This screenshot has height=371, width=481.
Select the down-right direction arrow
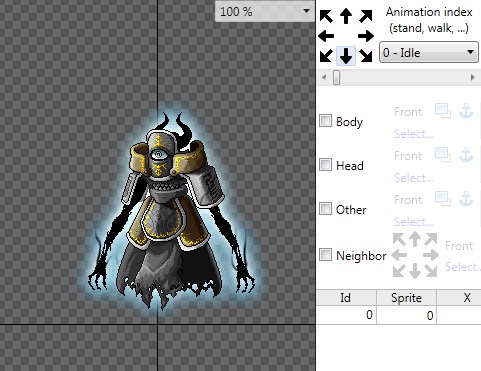(366, 56)
